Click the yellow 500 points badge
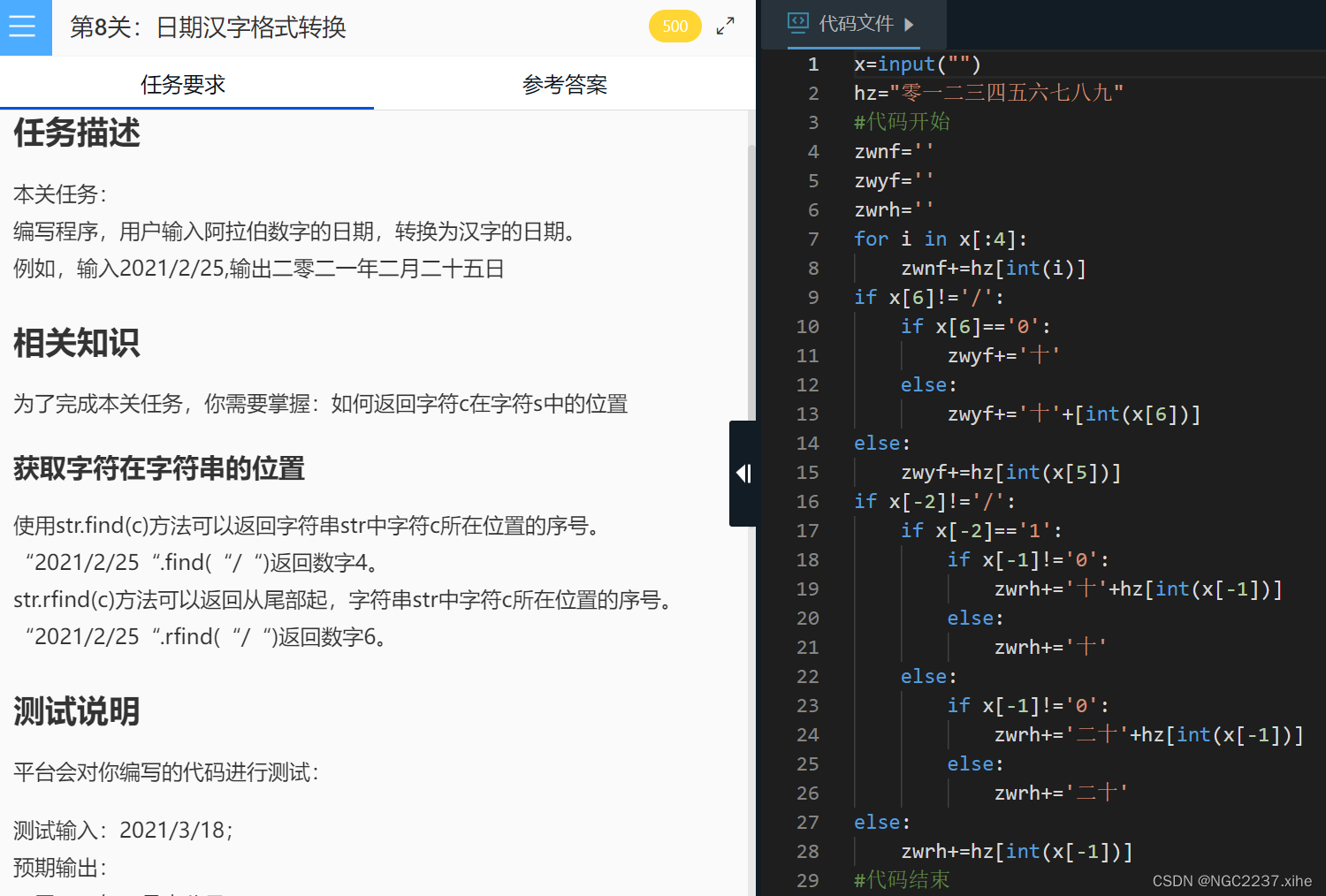 point(674,26)
